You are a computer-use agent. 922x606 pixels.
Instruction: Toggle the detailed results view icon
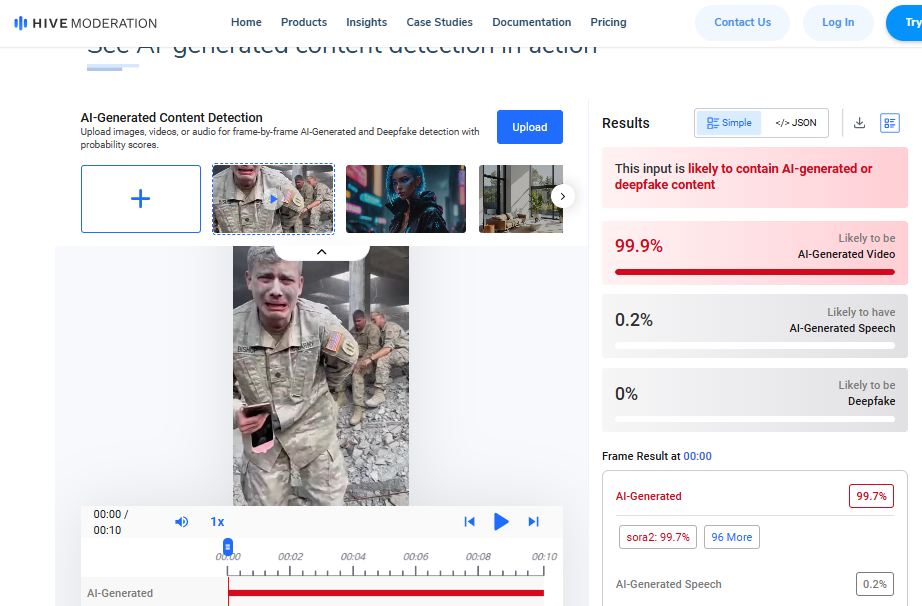(x=889, y=123)
